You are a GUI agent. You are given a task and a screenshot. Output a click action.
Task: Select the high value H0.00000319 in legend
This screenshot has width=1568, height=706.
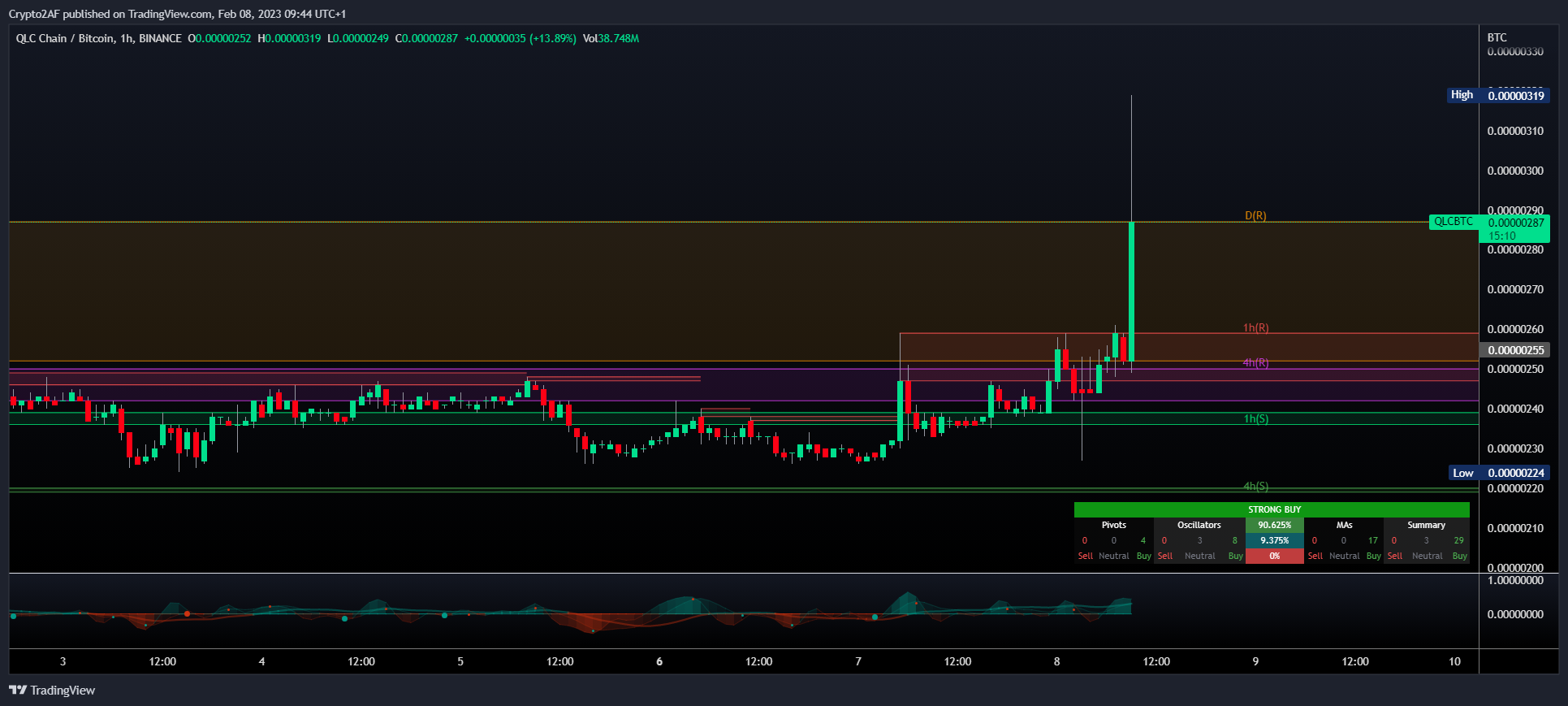coord(289,38)
